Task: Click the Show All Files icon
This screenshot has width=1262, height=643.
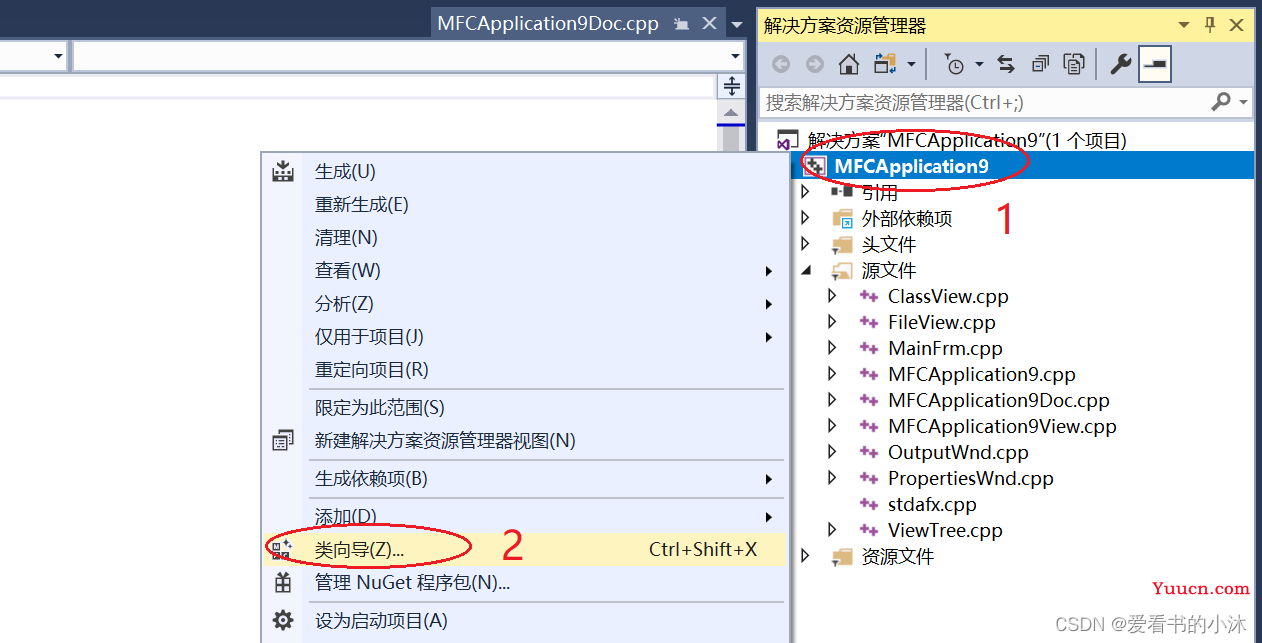Action: pyautogui.click(x=1074, y=65)
